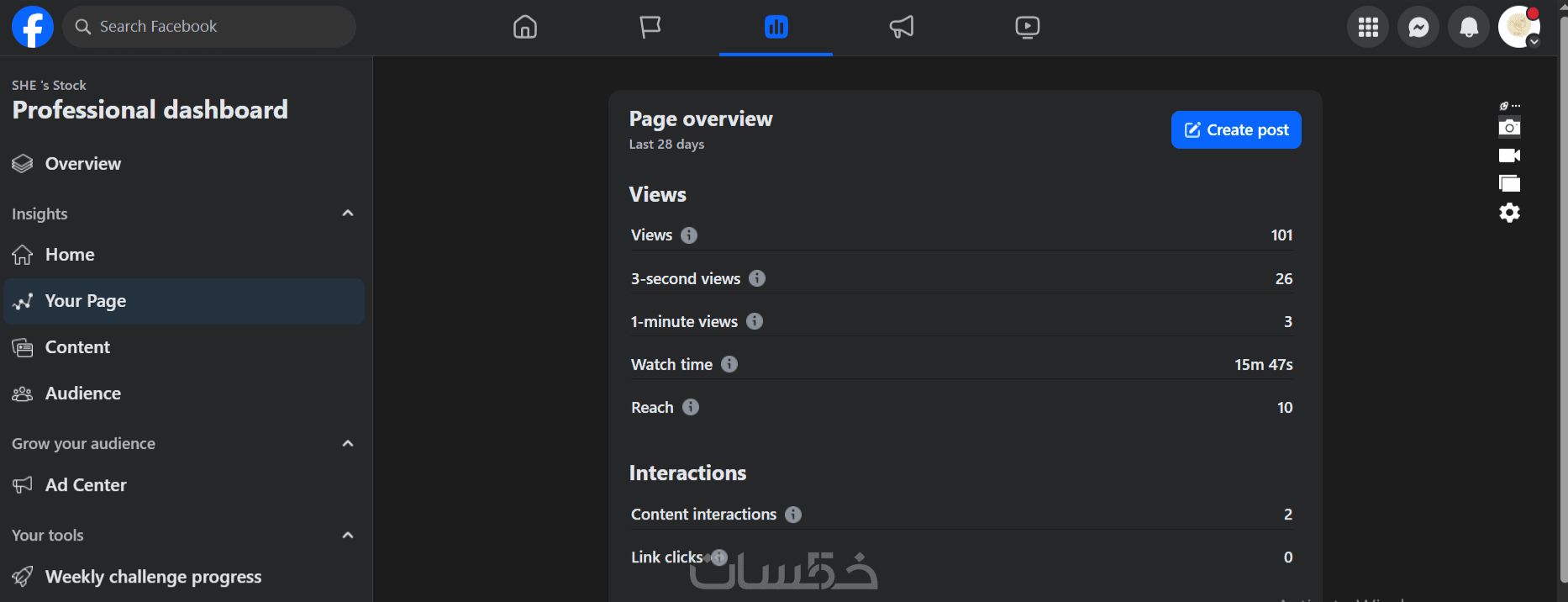Viewport: 1568px width, 602px height.
Task: Click the Facebook logo
Action: [33, 27]
